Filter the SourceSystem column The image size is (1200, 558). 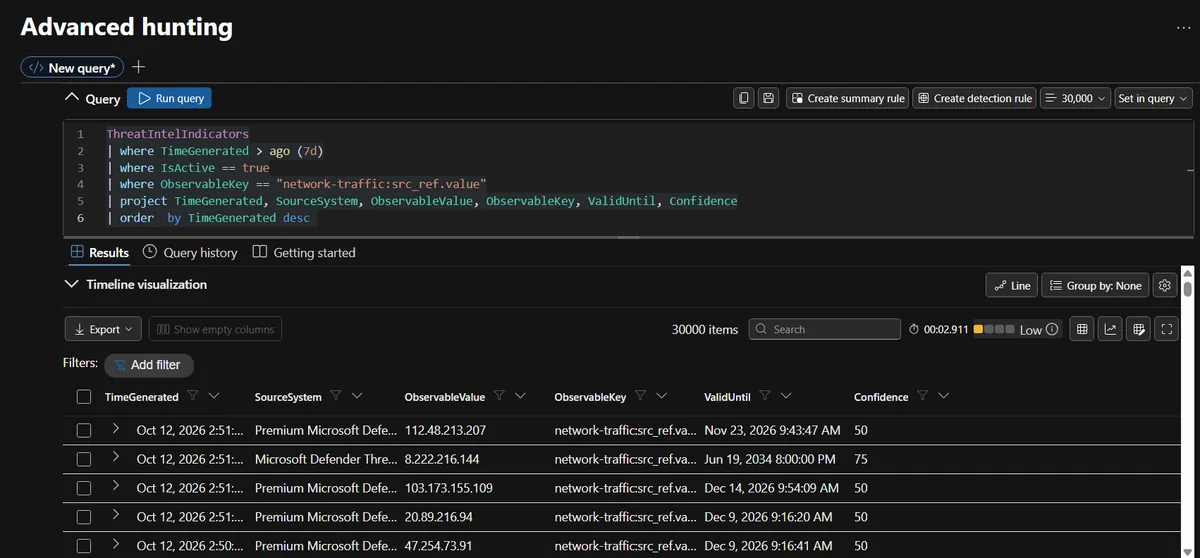pyautogui.click(x=337, y=396)
